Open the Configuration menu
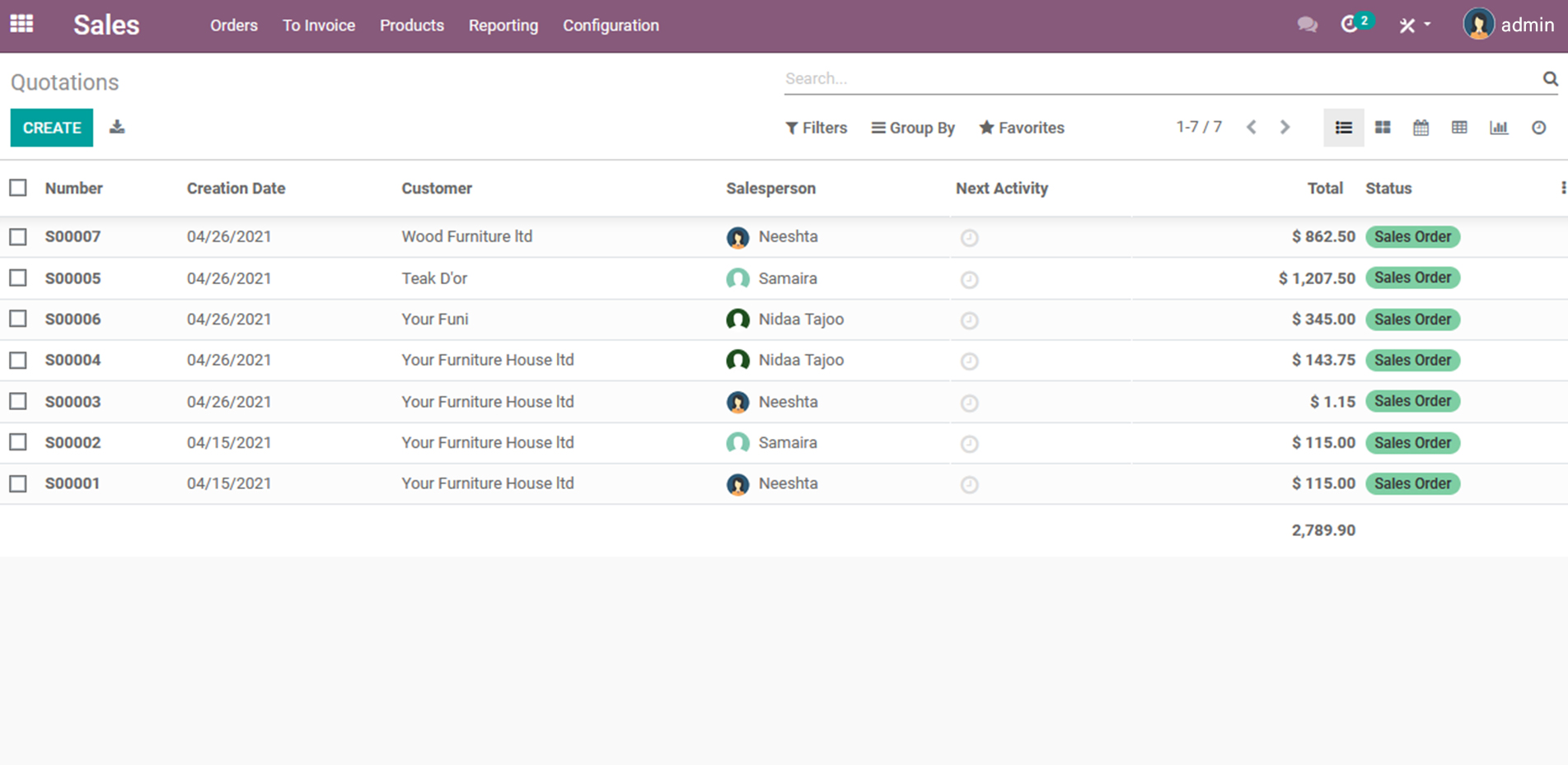Viewport: 1568px width, 765px height. pos(611,26)
